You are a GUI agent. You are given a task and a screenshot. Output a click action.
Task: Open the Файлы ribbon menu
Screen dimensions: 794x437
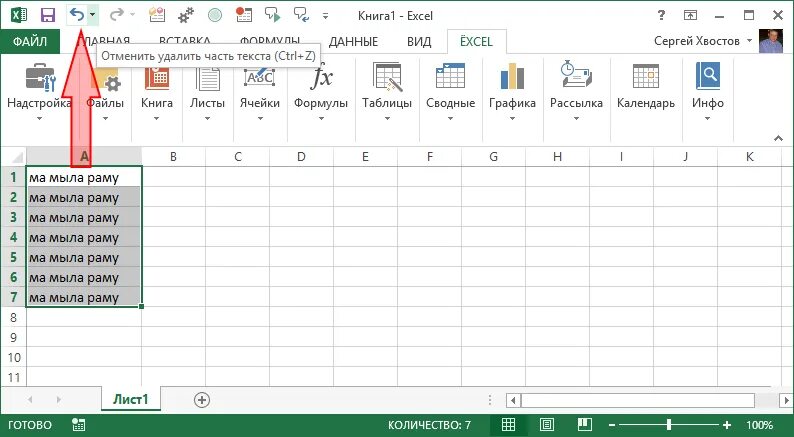(105, 91)
